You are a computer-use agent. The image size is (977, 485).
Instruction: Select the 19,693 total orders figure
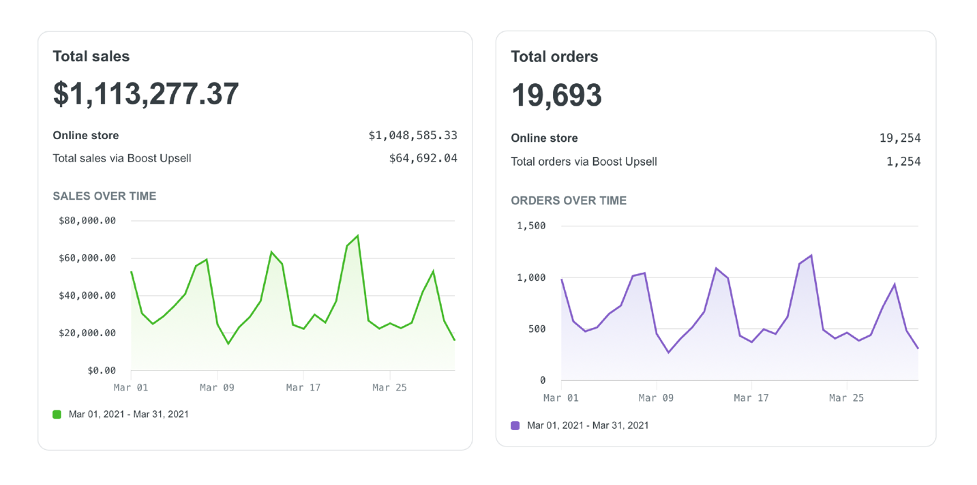pyautogui.click(x=556, y=95)
